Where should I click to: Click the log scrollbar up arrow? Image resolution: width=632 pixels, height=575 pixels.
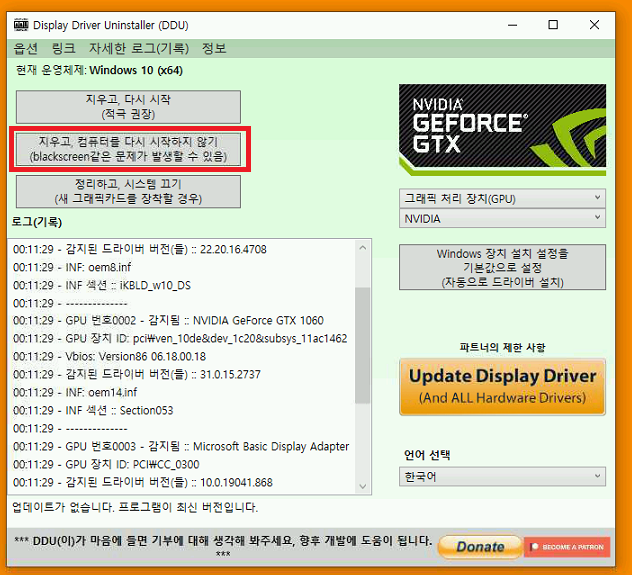(363, 247)
